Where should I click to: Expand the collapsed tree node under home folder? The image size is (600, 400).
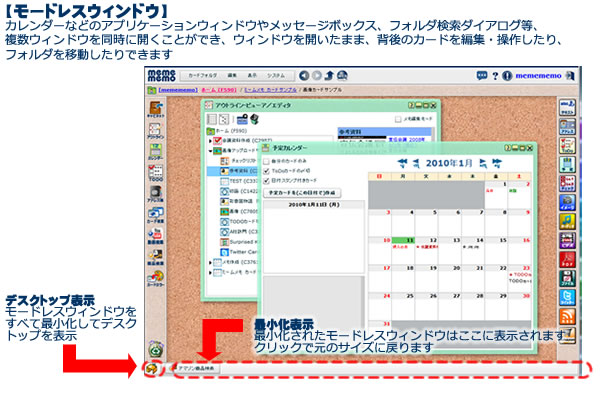point(211,141)
